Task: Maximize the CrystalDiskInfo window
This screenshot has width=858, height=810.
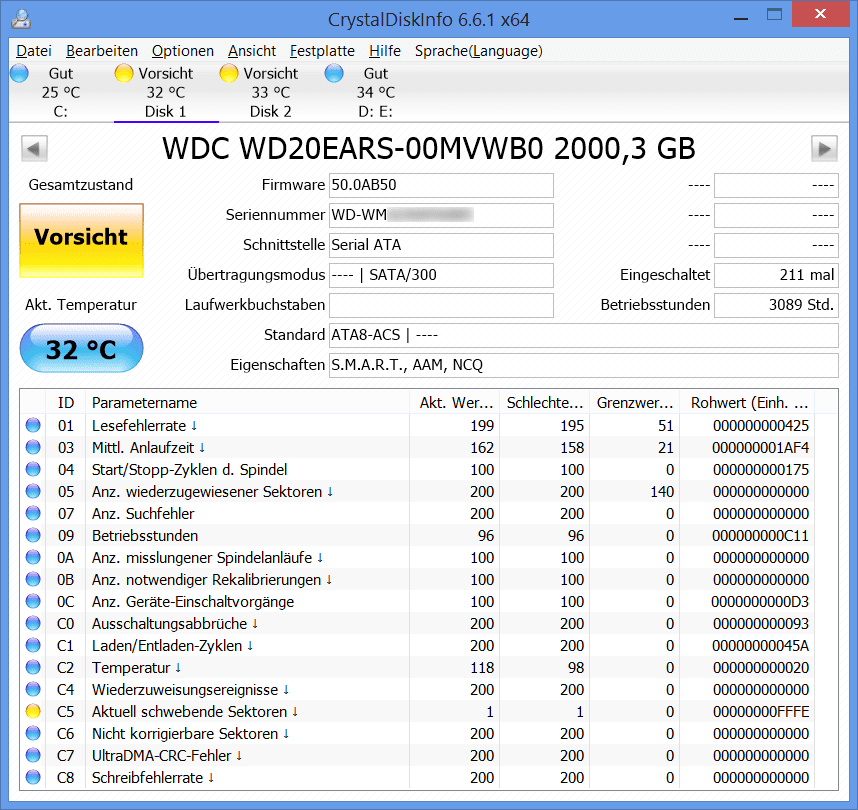Action: 774,15
